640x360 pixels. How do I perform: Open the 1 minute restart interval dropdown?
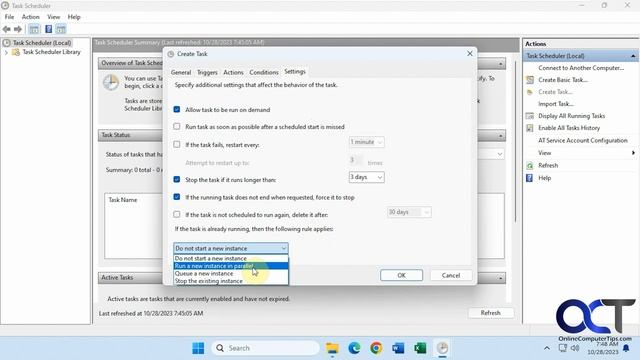point(366,142)
